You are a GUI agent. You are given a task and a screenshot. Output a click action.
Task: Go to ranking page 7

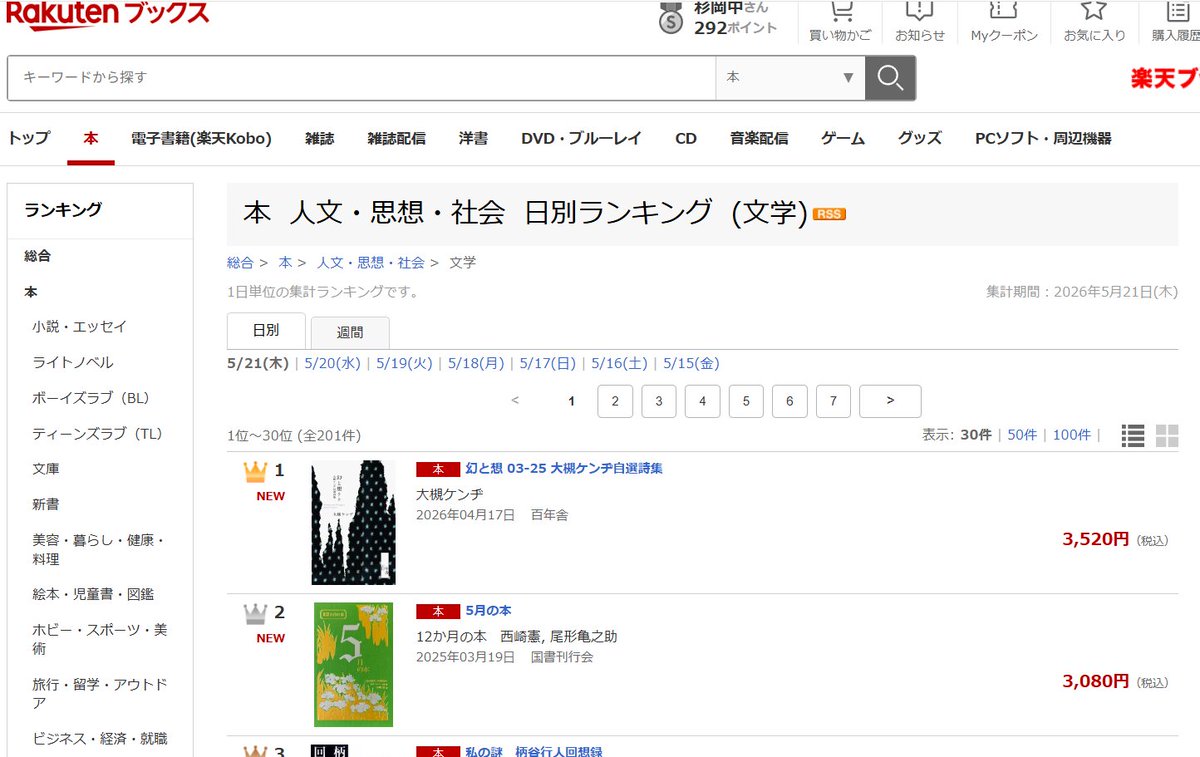click(x=833, y=401)
